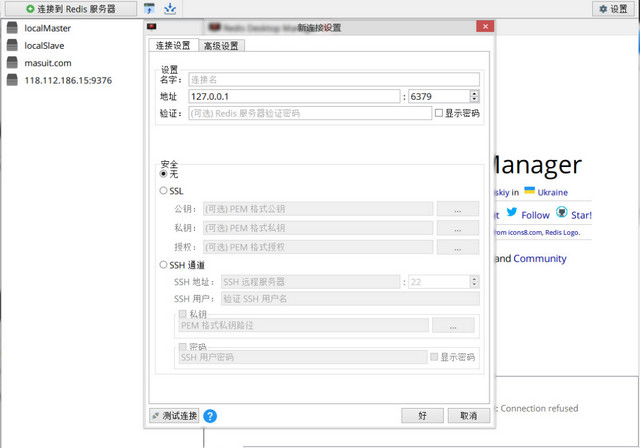
Task: Click the SSH 地址 remote server field
Action: pyautogui.click(x=311, y=282)
